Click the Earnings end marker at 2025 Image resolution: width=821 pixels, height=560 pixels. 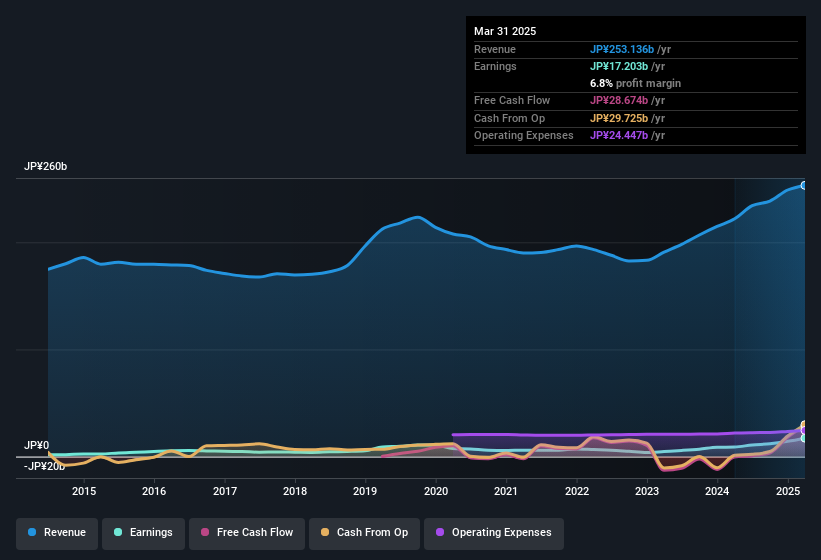coord(804,439)
